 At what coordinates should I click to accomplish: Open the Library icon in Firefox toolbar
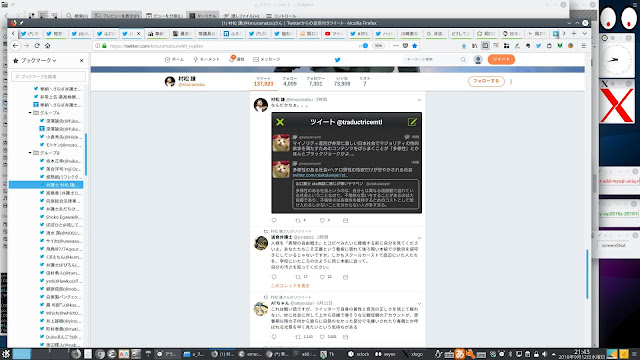[x=474, y=46]
